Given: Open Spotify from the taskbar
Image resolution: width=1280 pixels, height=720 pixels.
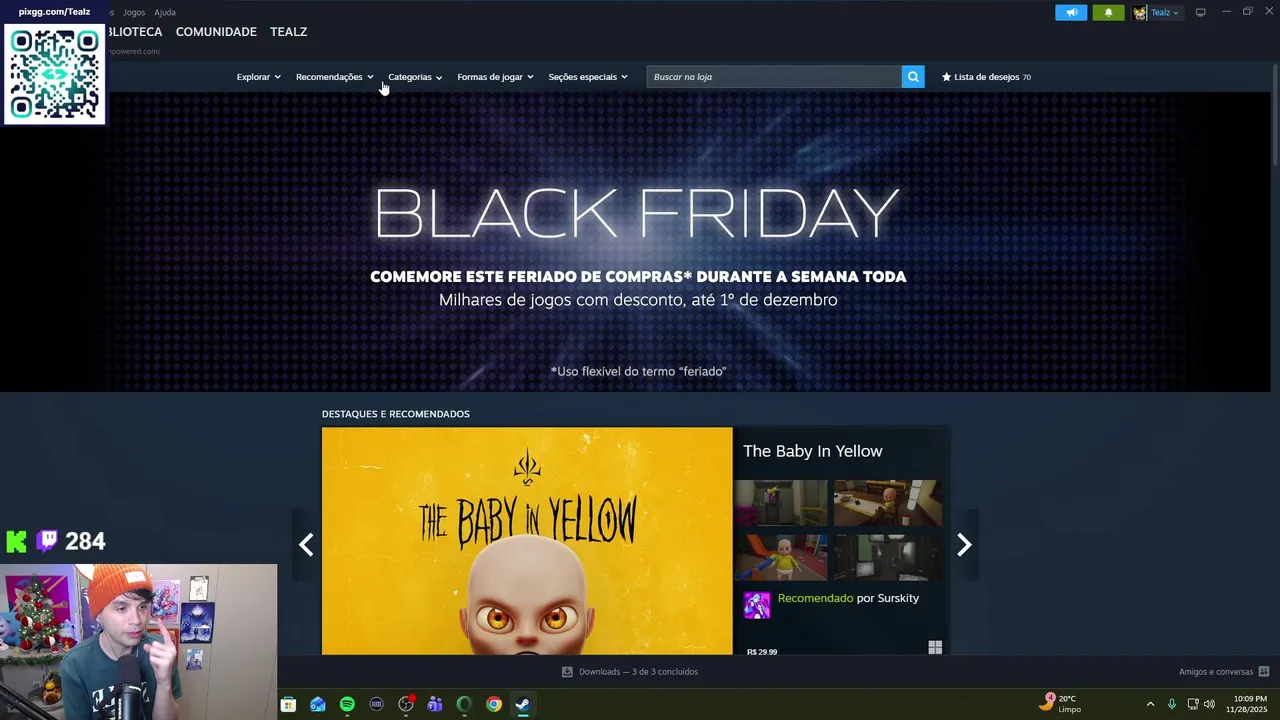Looking at the screenshot, I should (x=347, y=704).
